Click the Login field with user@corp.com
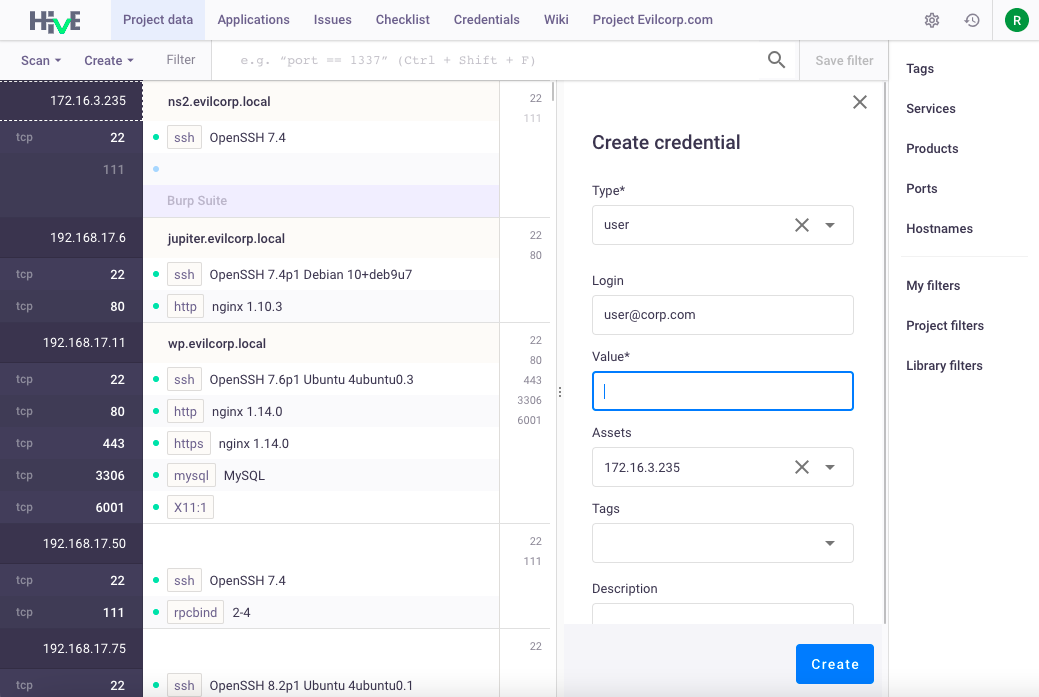The width and height of the screenshot is (1039, 697). (x=722, y=315)
